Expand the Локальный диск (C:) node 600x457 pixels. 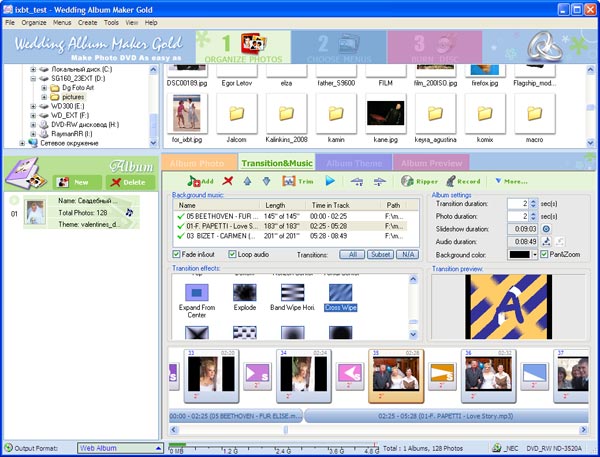pyautogui.click(x=33, y=69)
